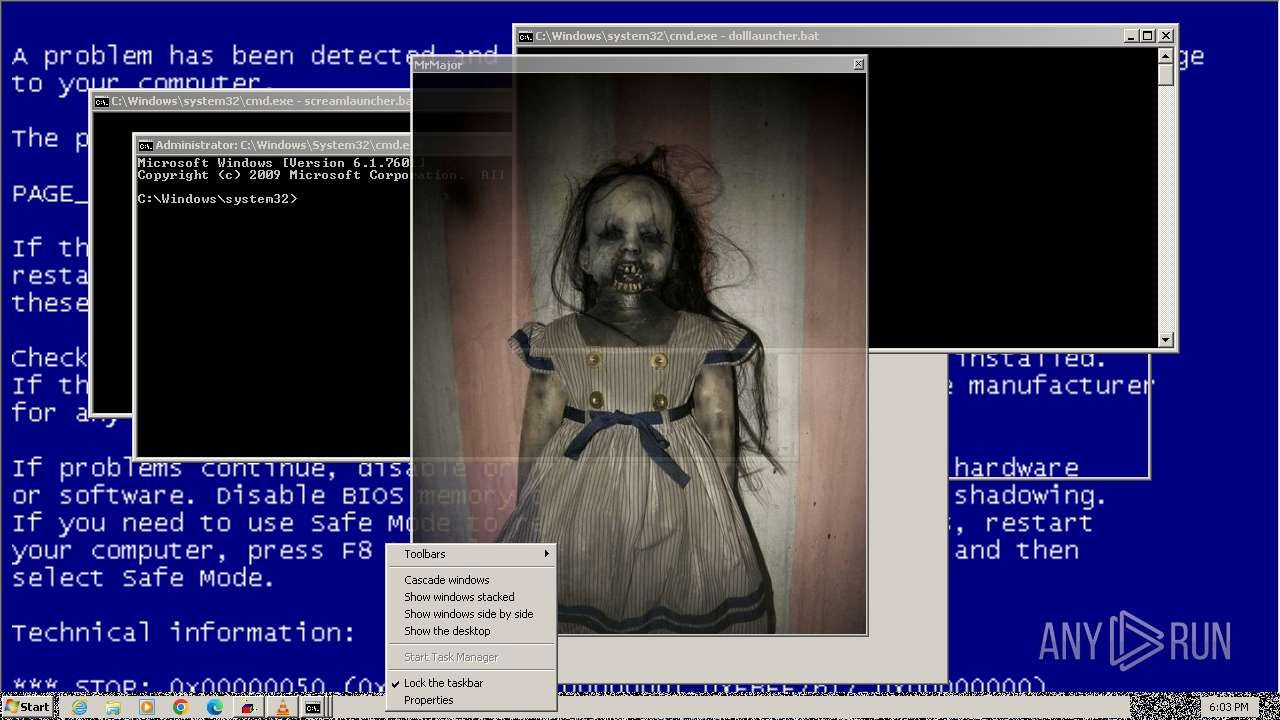The image size is (1280, 720).
Task: Click the dolllauncher.bat cmd window title icon
Action: coord(525,36)
